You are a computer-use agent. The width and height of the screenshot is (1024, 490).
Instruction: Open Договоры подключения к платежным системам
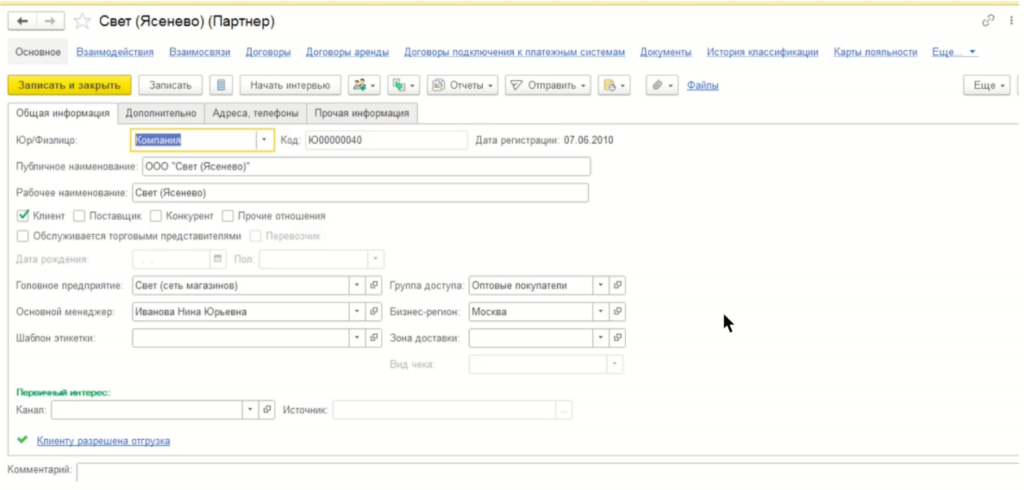tap(515, 52)
